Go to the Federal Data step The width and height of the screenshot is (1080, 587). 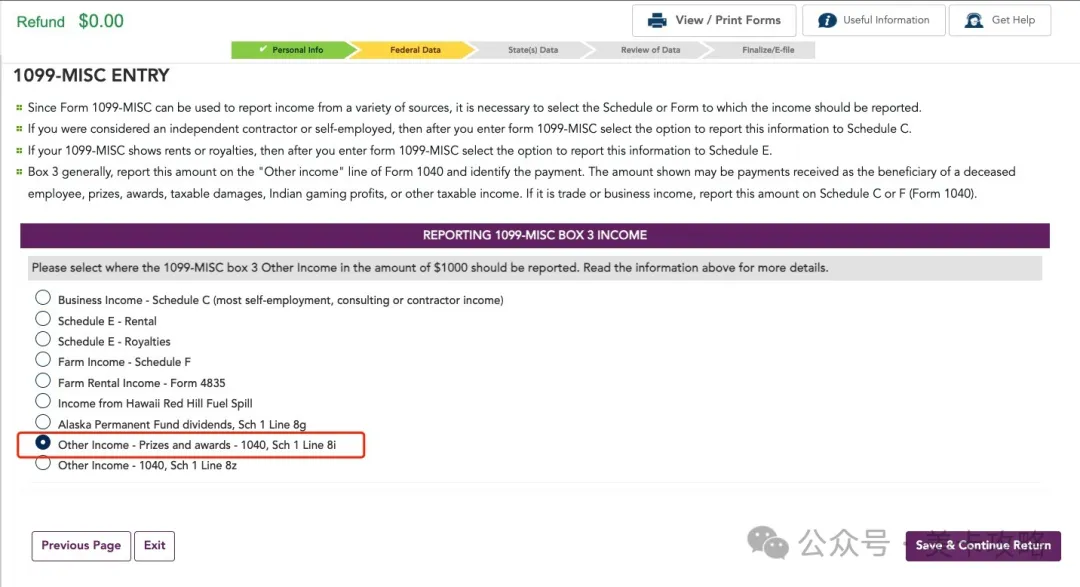tap(414, 50)
